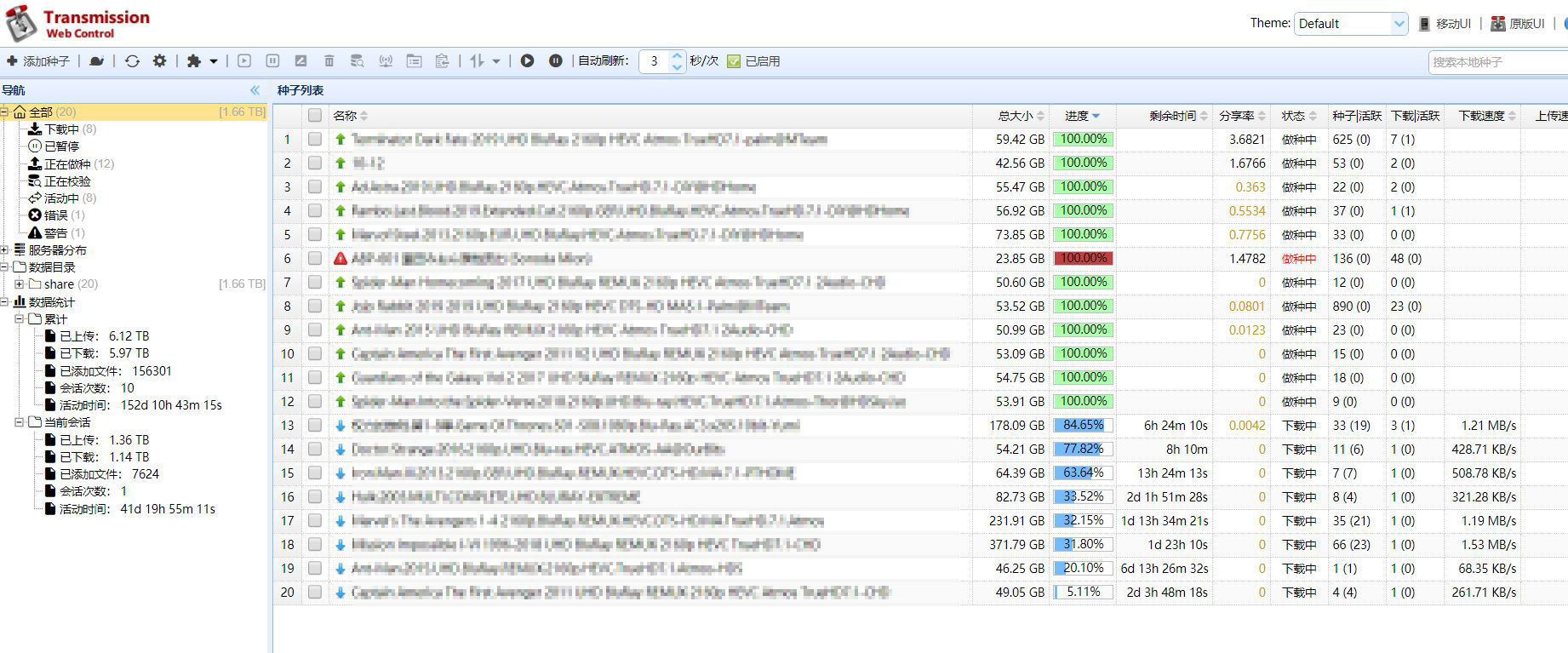
Task: Switch to 移动UI mobile interface
Action: pyautogui.click(x=1445, y=24)
